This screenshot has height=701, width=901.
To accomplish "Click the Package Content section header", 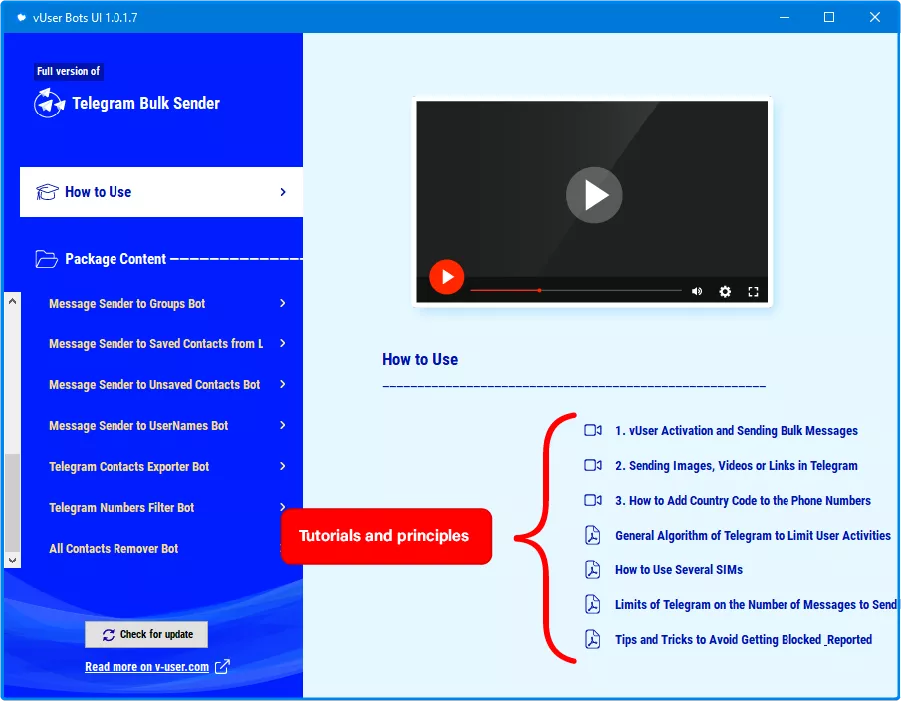I will click(115, 259).
